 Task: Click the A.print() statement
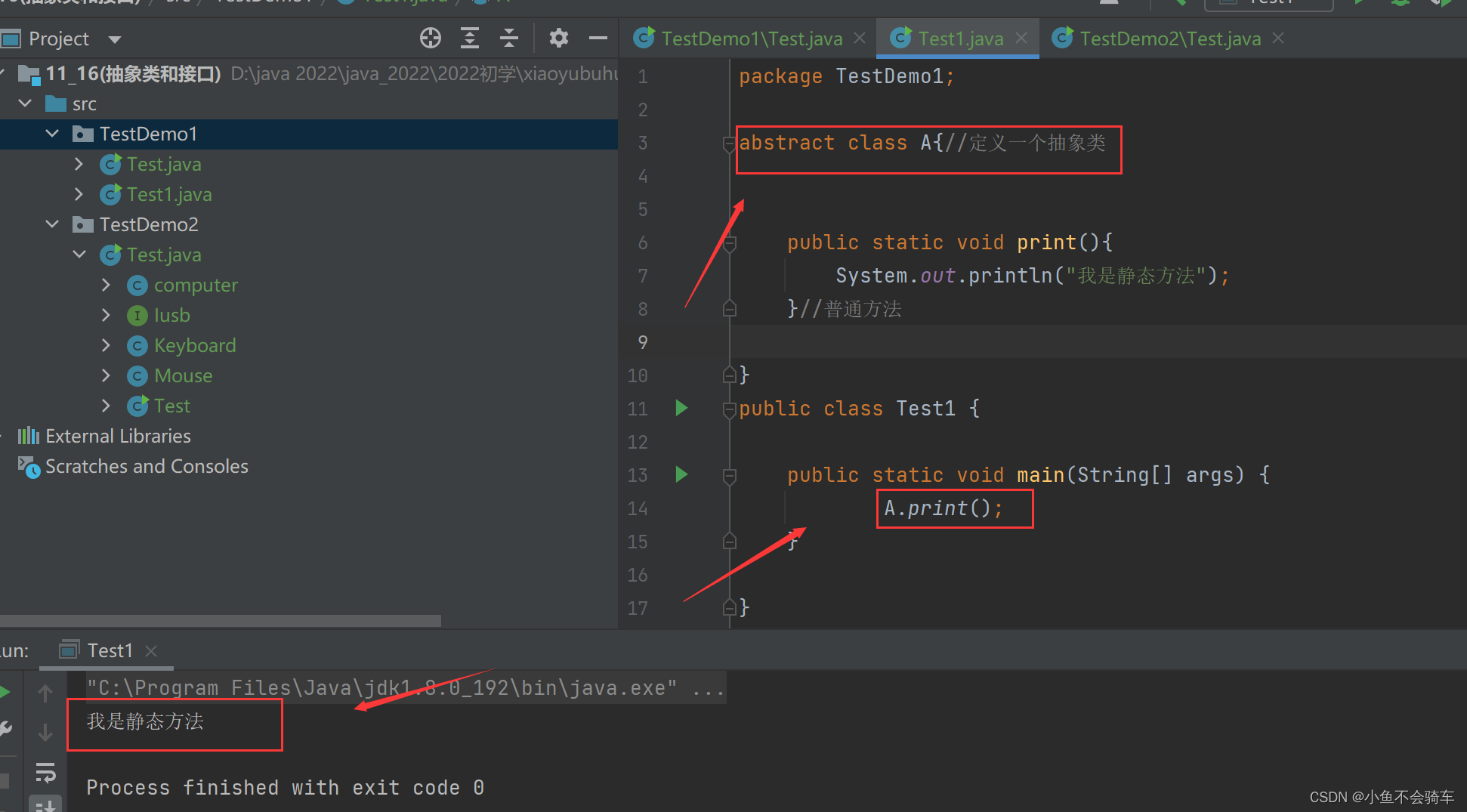pyautogui.click(x=943, y=508)
